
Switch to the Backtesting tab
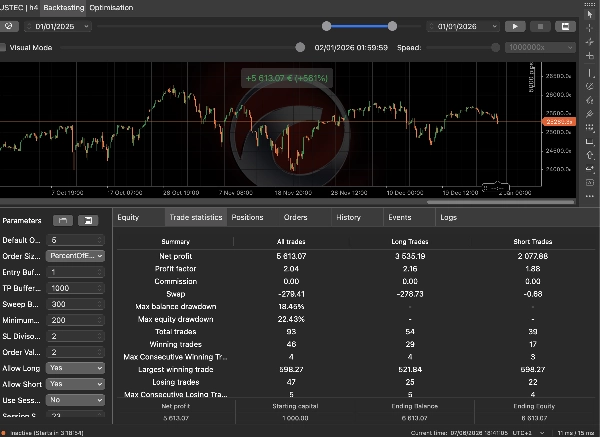pyautogui.click(x=64, y=8)
